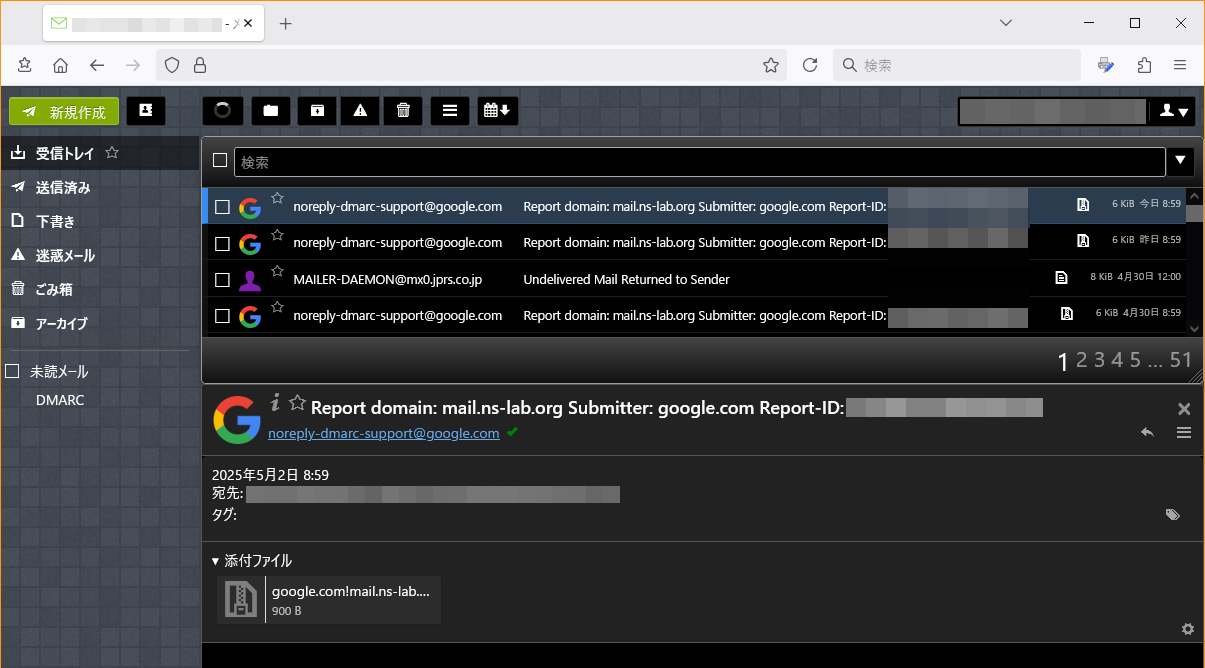Screen dimensions: 1205x668
Task: Click the message view settings gear icon
Action: pyautogui.click(x=1188, y=629)
